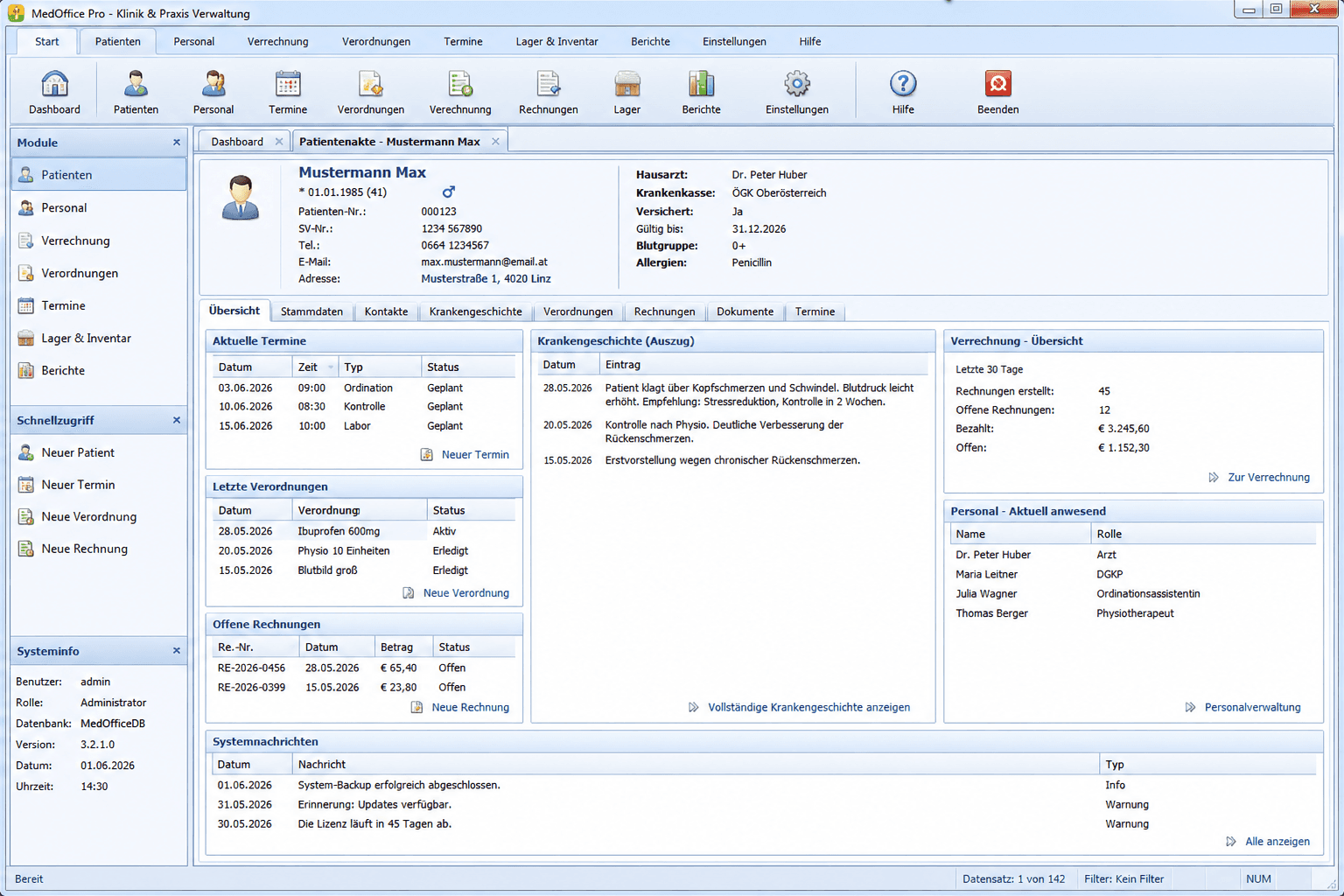Viewport: 1344px width, 896px height.
Task: Select the Ibuprofen 600mg prescription row
Action: (363, 531)
